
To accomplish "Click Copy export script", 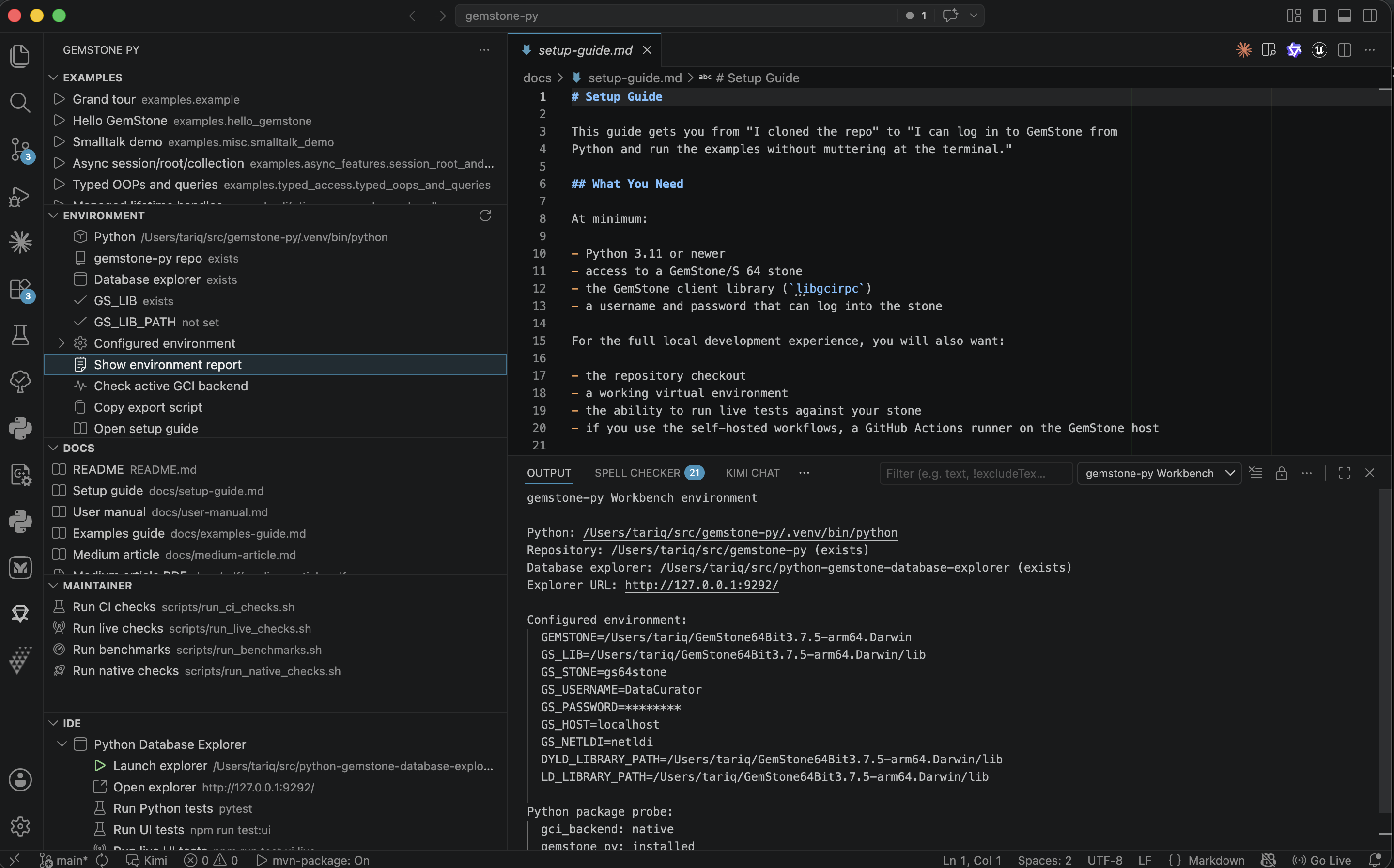I will (x=275, y=407).
